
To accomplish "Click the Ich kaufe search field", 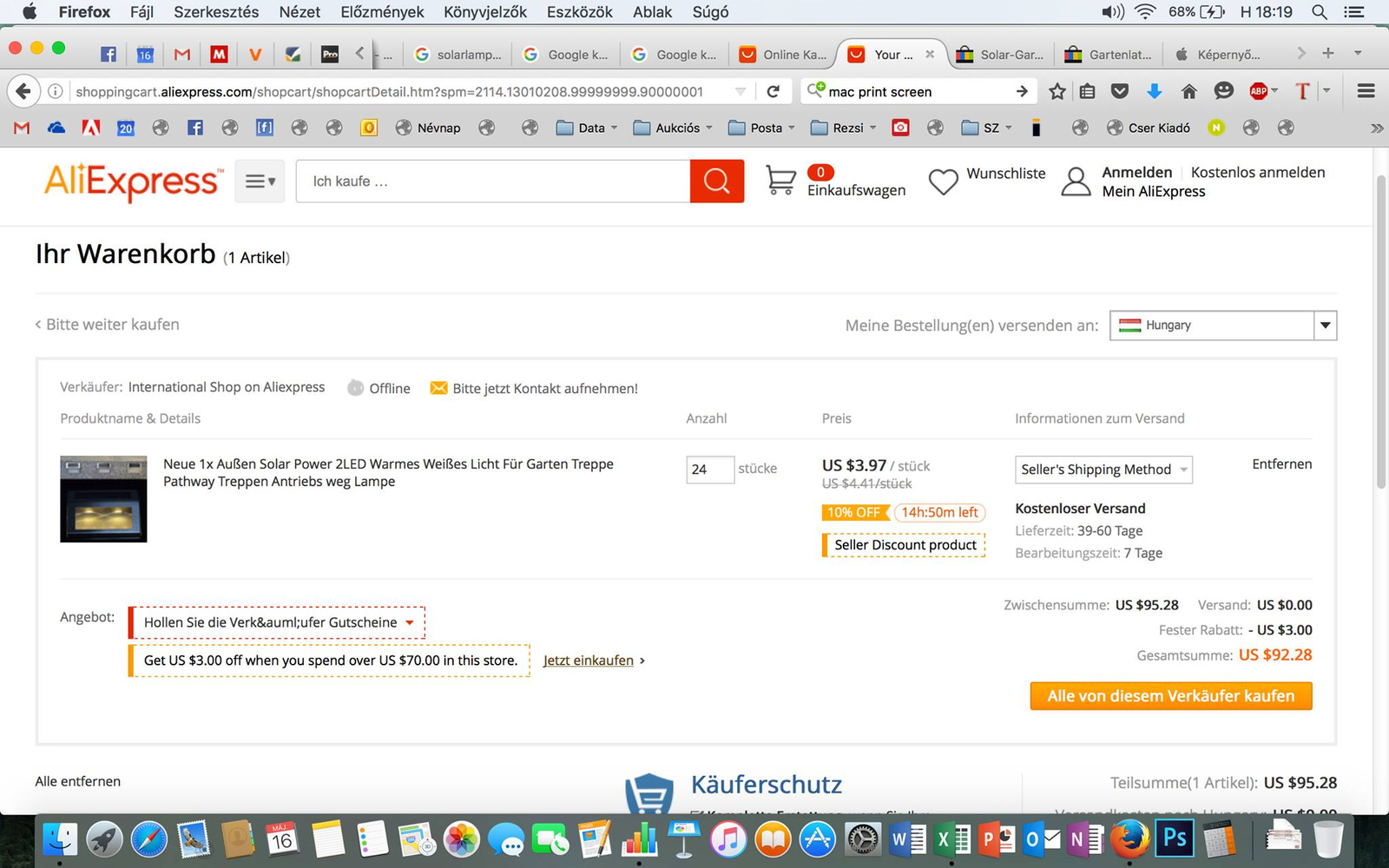I will [493, 181].
